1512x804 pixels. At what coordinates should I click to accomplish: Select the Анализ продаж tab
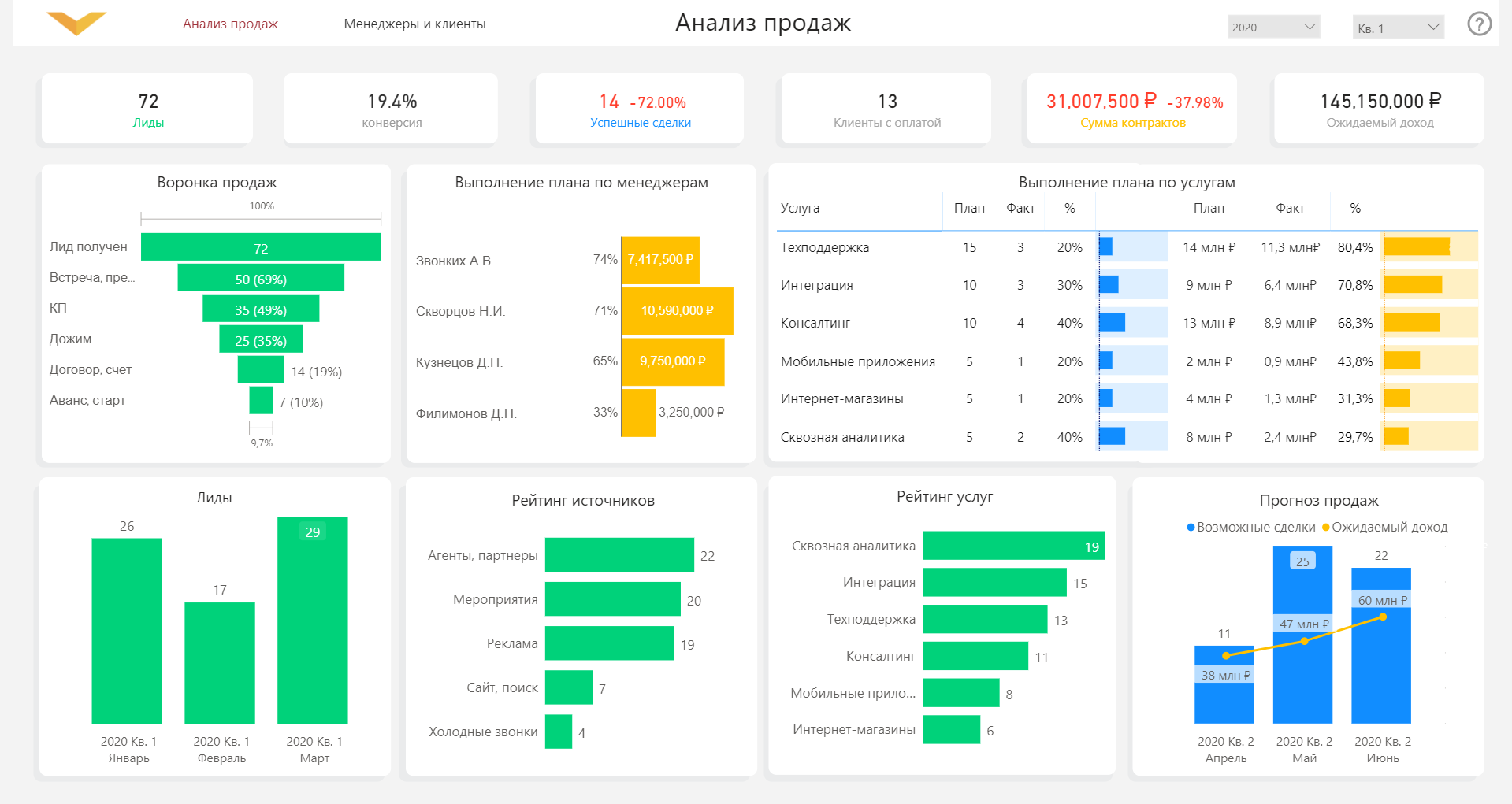(x=230, y=24)
